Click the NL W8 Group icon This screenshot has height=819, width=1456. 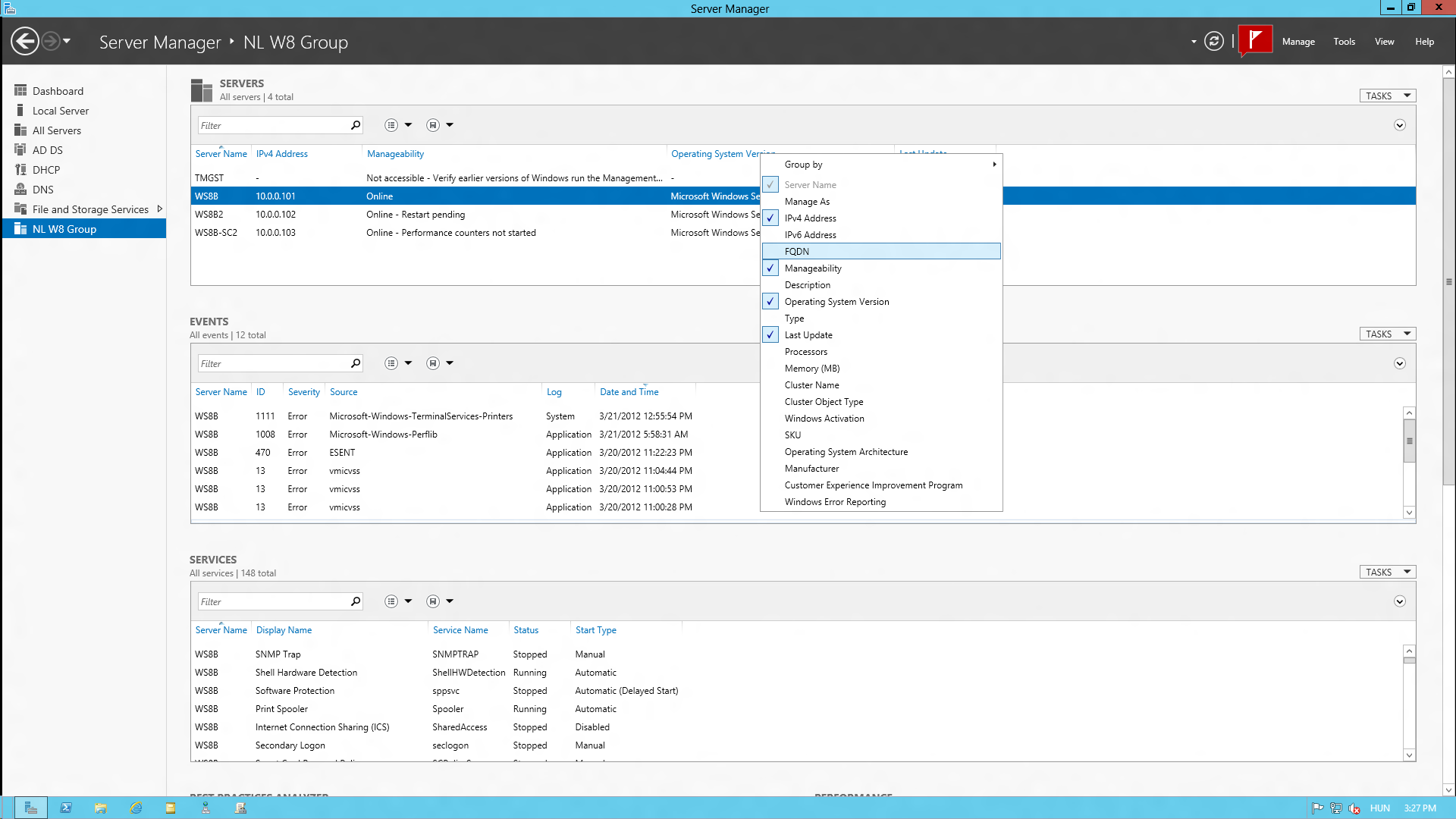pyautogui.click(x=20, y=228)
